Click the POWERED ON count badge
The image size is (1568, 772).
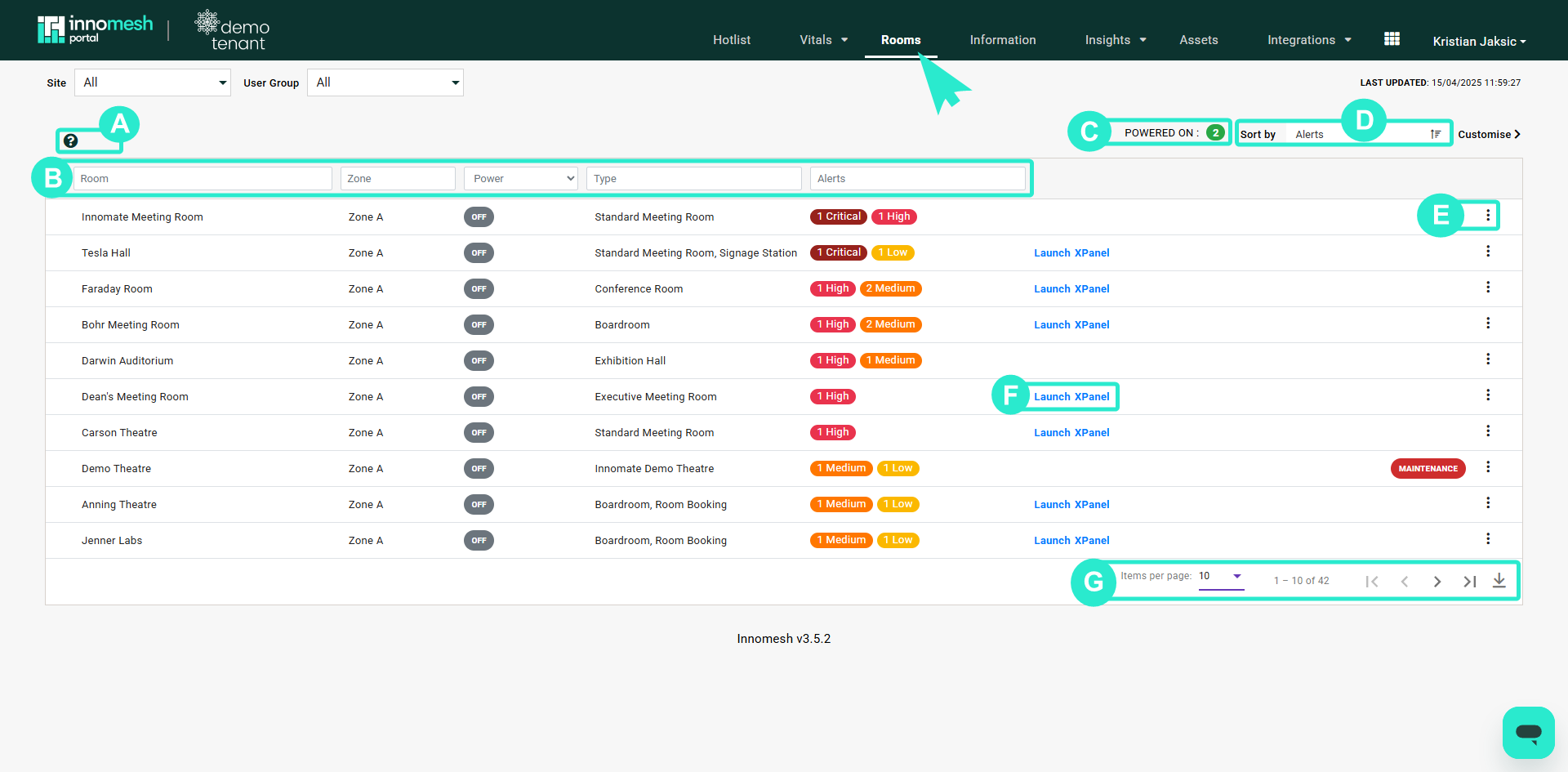1215,132
